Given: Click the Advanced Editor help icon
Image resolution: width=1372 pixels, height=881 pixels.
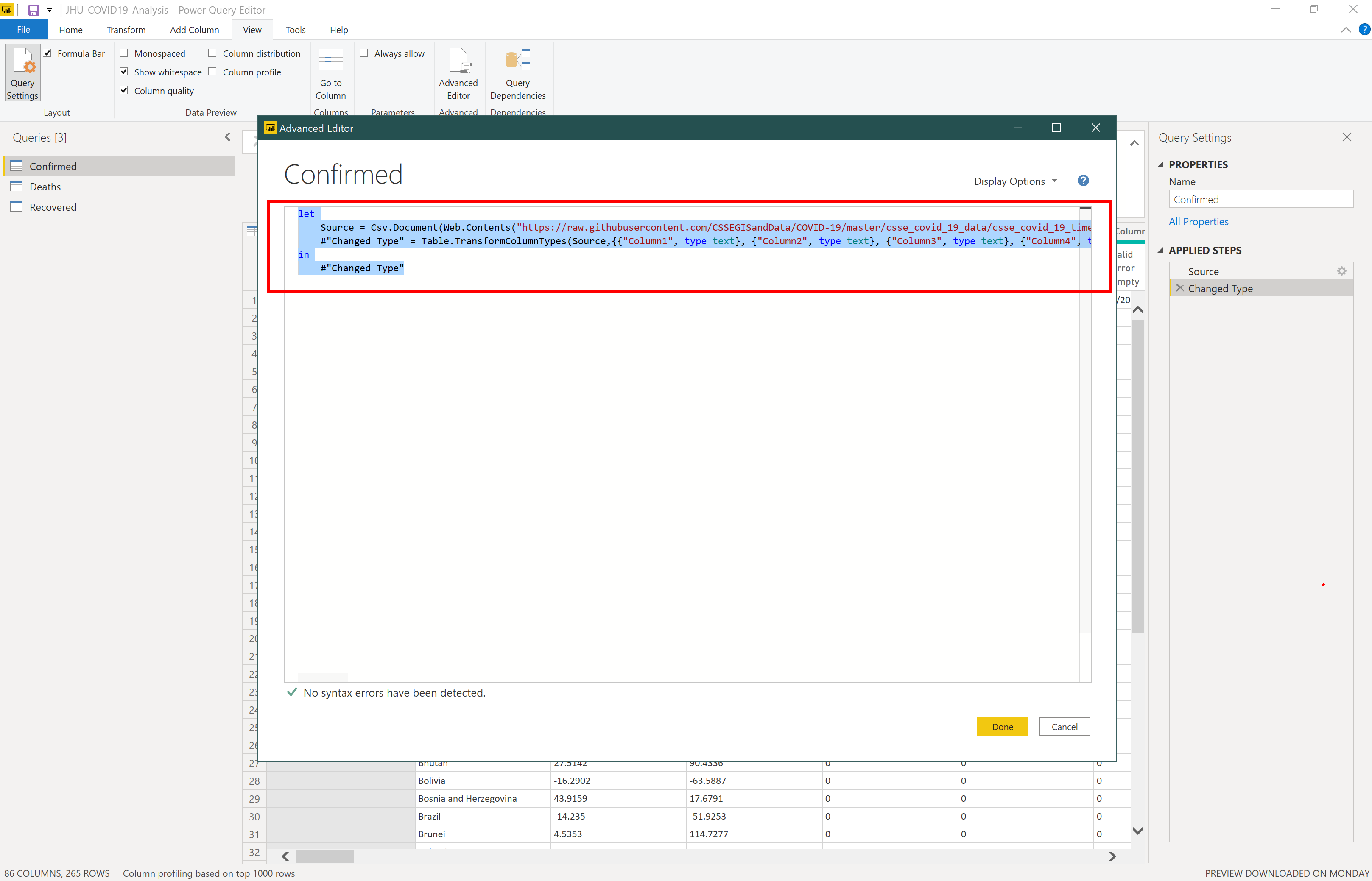Looking at the screenshot, I should (x=1082, y=181).
